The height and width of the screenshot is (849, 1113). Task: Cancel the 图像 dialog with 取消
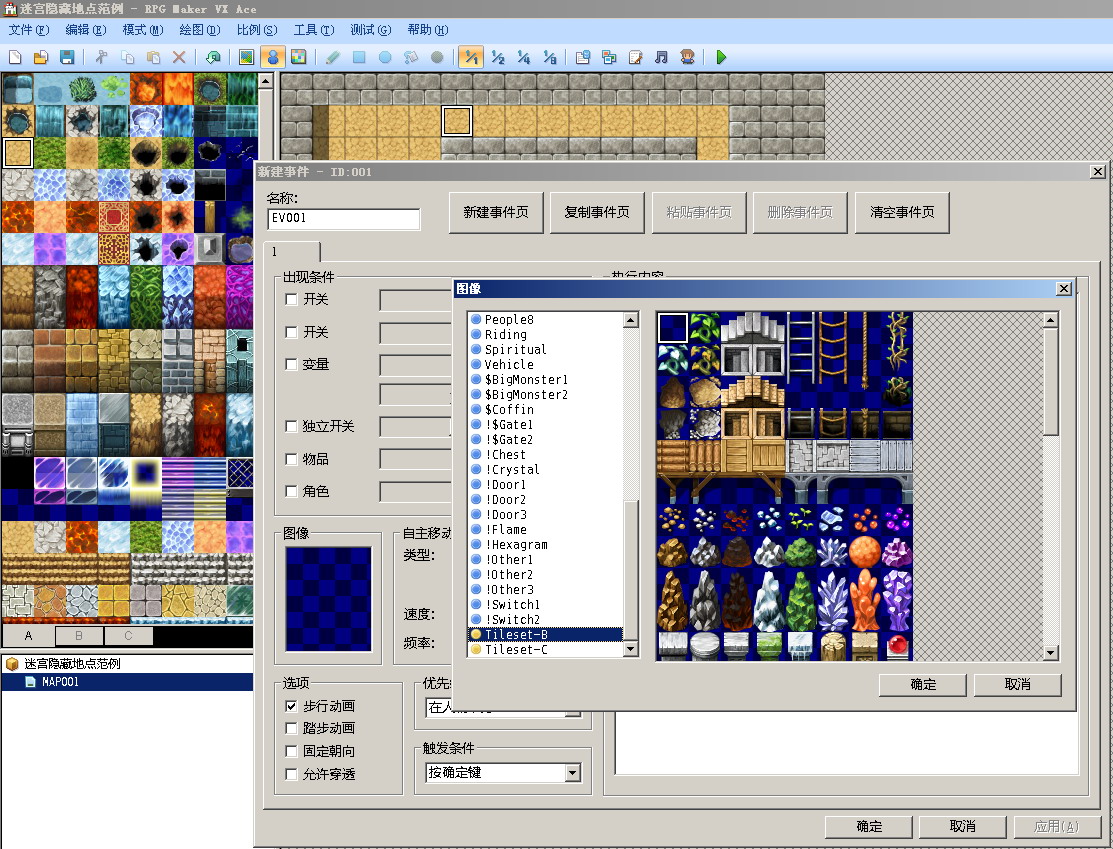[x=1017, y=684]
